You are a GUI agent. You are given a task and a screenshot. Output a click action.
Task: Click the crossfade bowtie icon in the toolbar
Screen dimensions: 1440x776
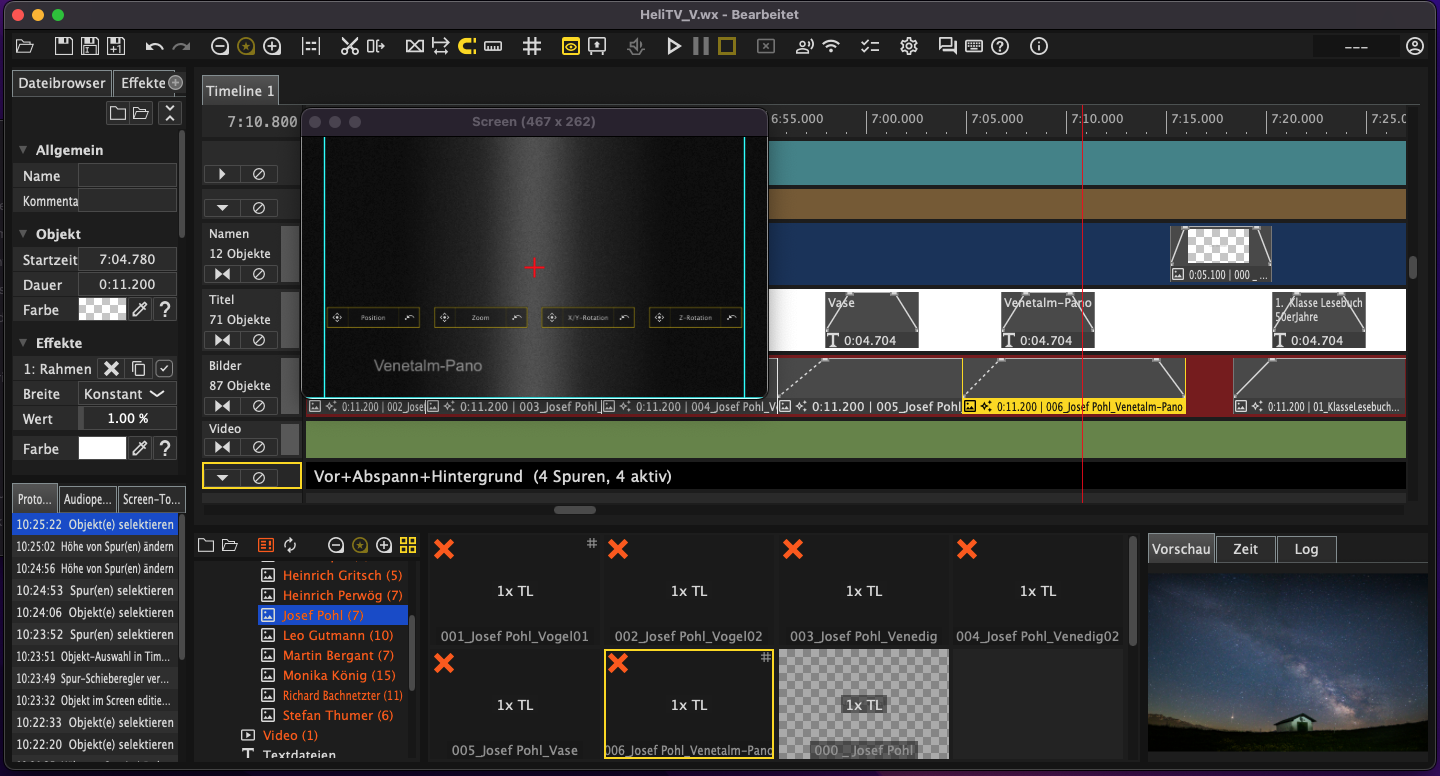click(414, 46)
